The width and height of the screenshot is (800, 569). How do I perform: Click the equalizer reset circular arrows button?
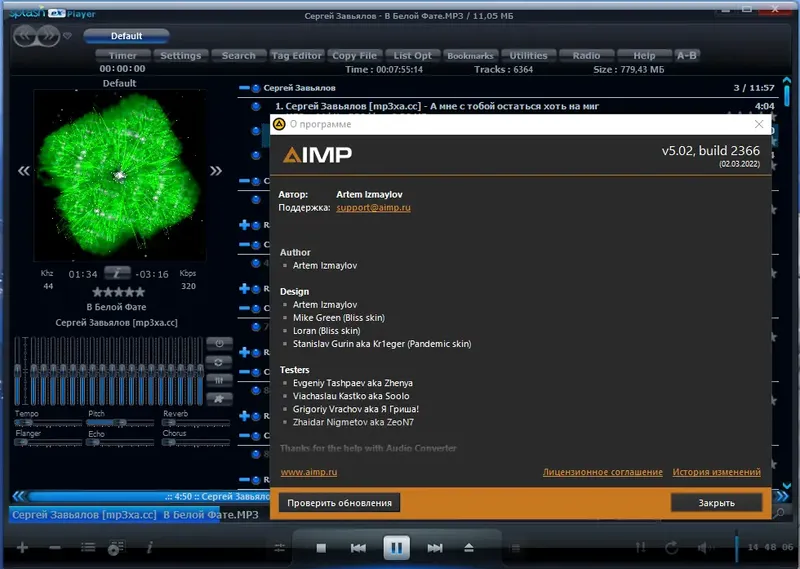[x=219, y=362]
